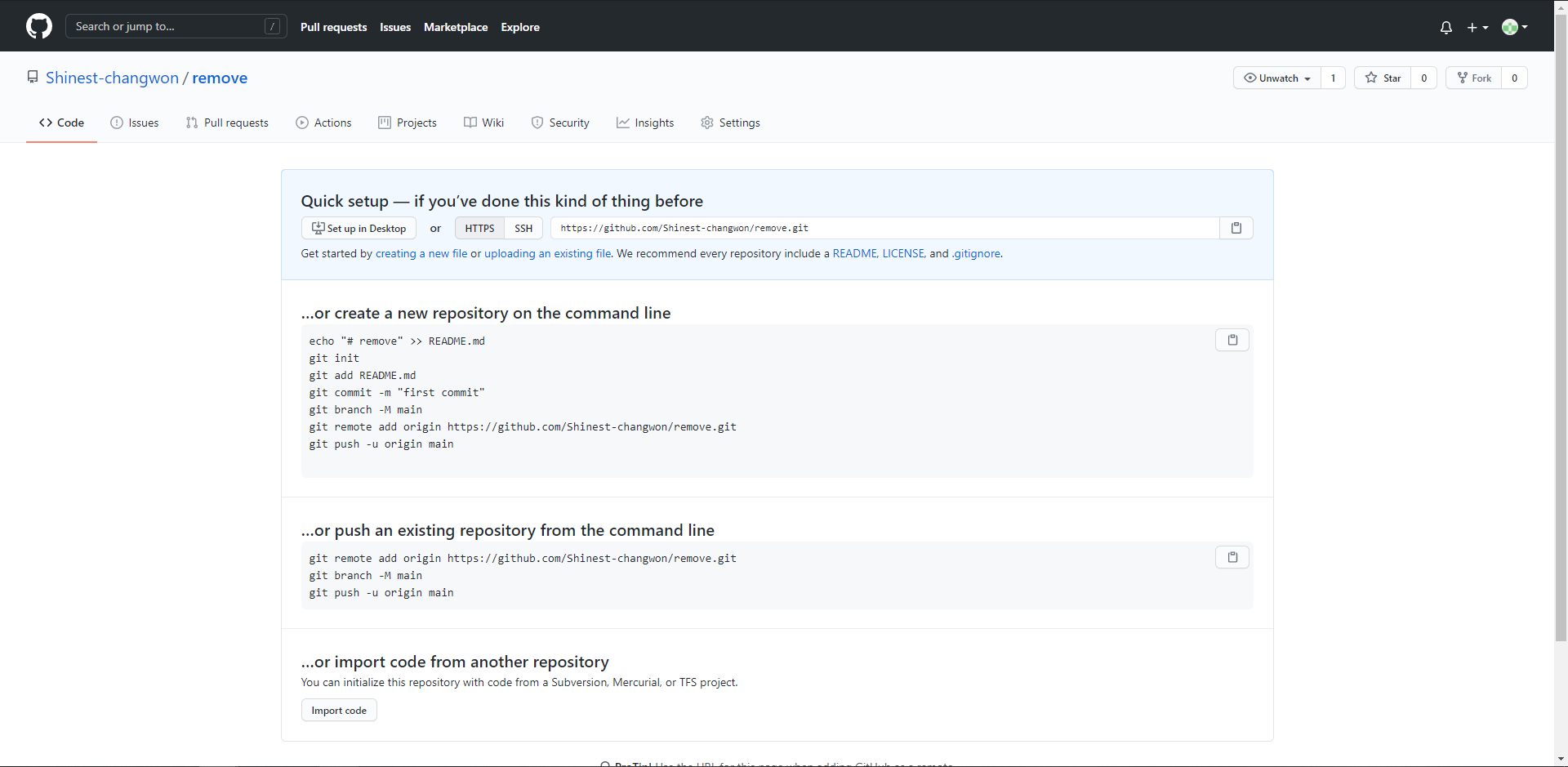Click the Import code button
This screenshot has width=1568, height=767.
[x=339, y=710]
